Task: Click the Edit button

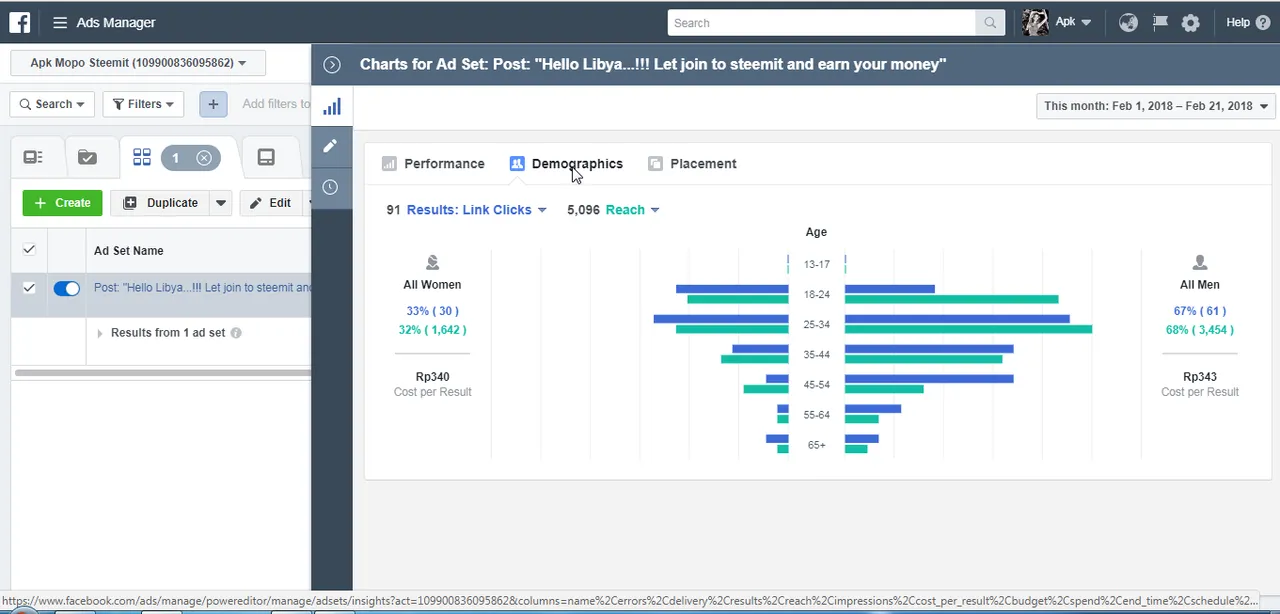Action: tap(270, 203)
